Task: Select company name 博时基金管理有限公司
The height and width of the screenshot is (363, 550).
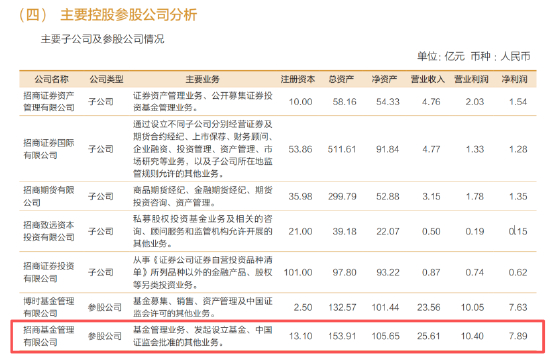Action: tap(49, 307)
